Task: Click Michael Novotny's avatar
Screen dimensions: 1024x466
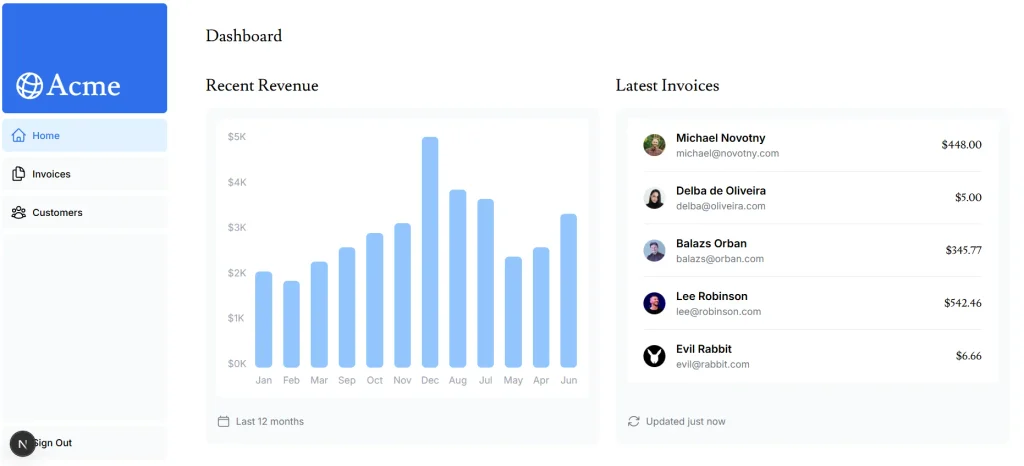Action: click(x=654, y=145)
